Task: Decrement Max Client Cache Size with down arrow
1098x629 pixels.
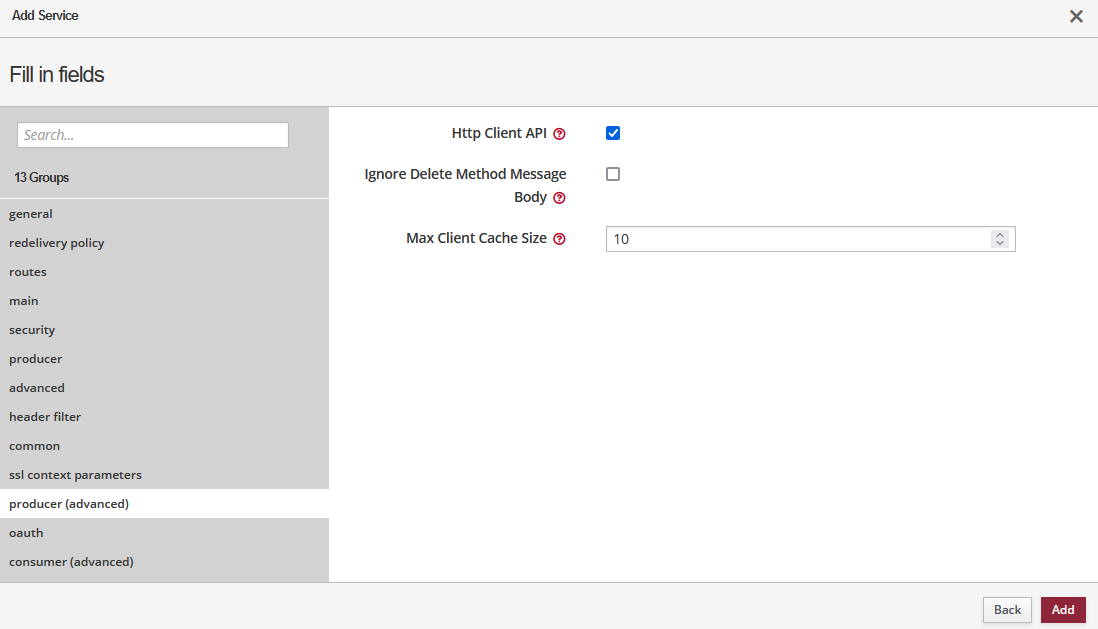Action: click(x=999, y=243)
